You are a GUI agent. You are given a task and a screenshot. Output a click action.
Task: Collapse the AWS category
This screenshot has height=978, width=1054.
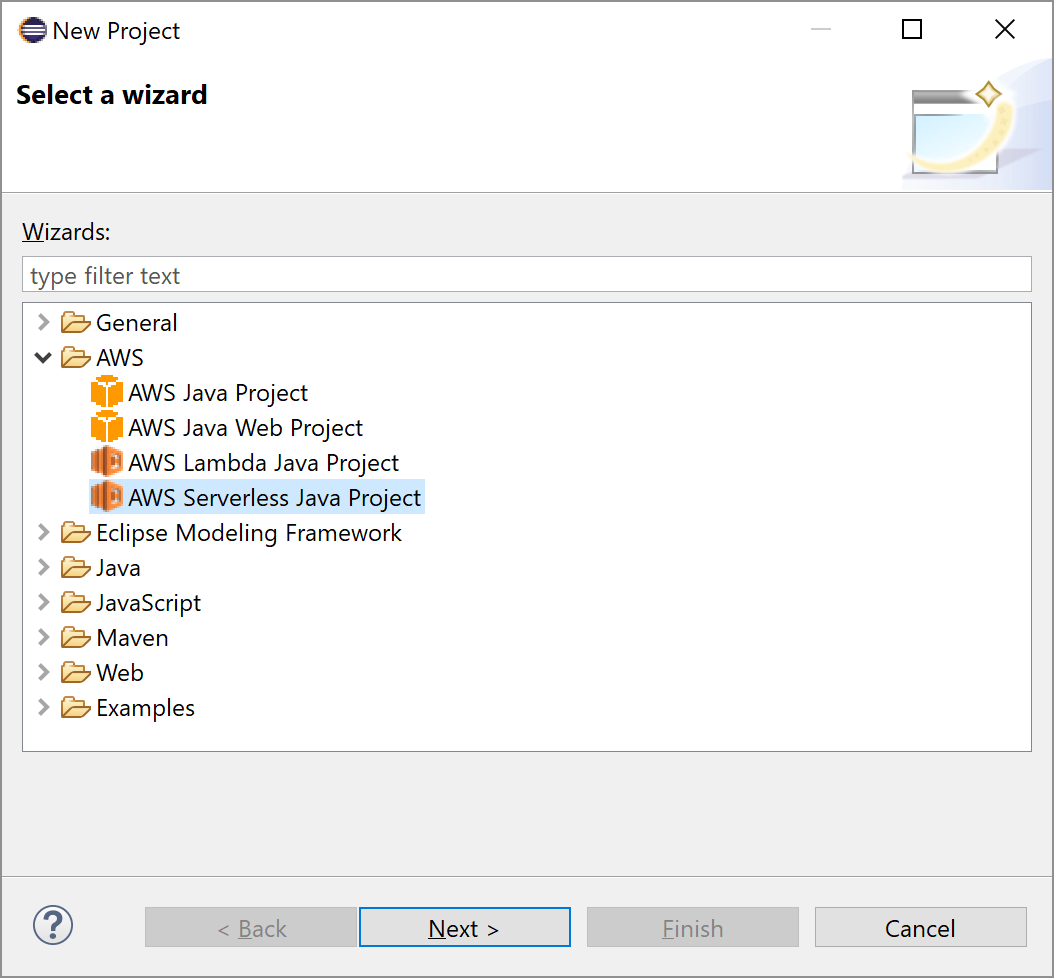pyautogui.click(x=43, y=358)
